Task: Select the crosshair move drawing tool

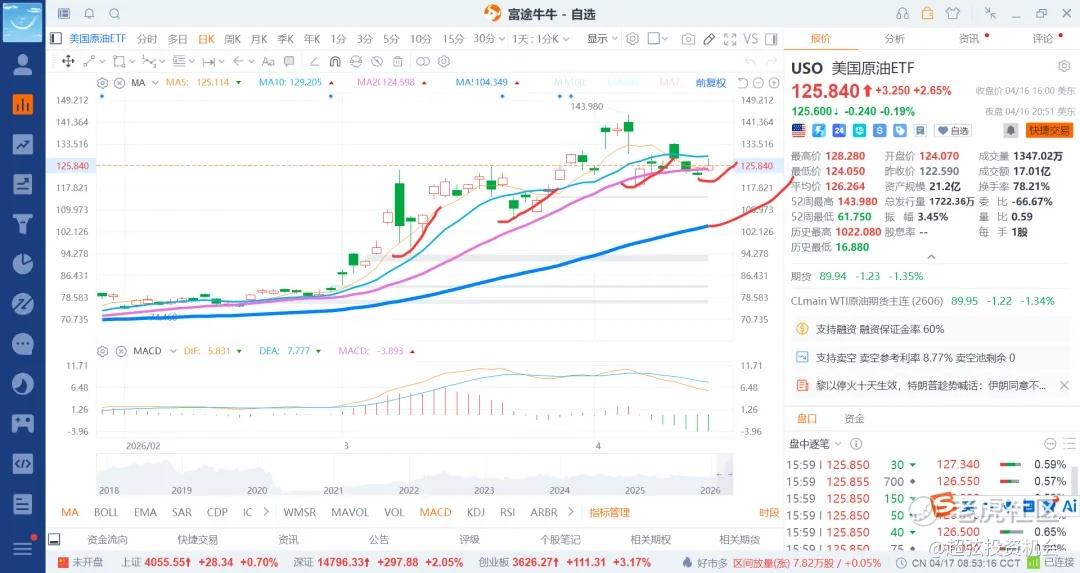Action: 68,61
